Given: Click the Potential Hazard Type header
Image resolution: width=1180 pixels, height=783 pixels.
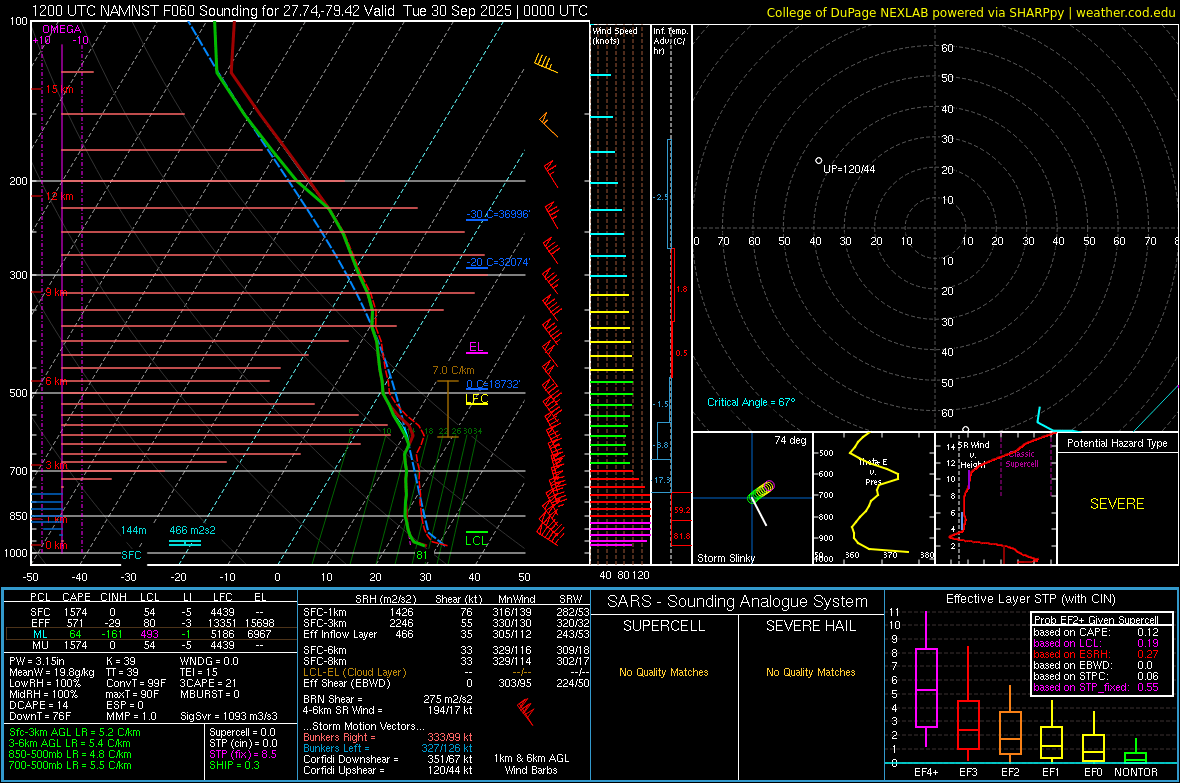Looking at the screenshot, I should 1117,443.
